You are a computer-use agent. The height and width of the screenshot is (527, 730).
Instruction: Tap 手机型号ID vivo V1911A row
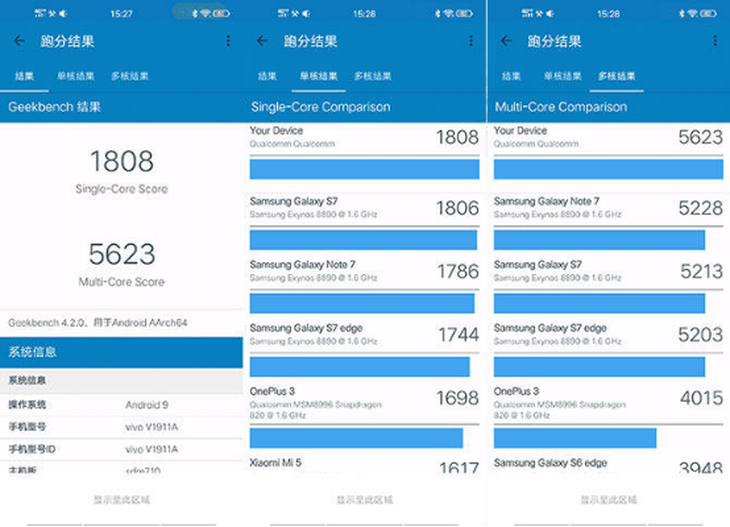click(121, 449)
